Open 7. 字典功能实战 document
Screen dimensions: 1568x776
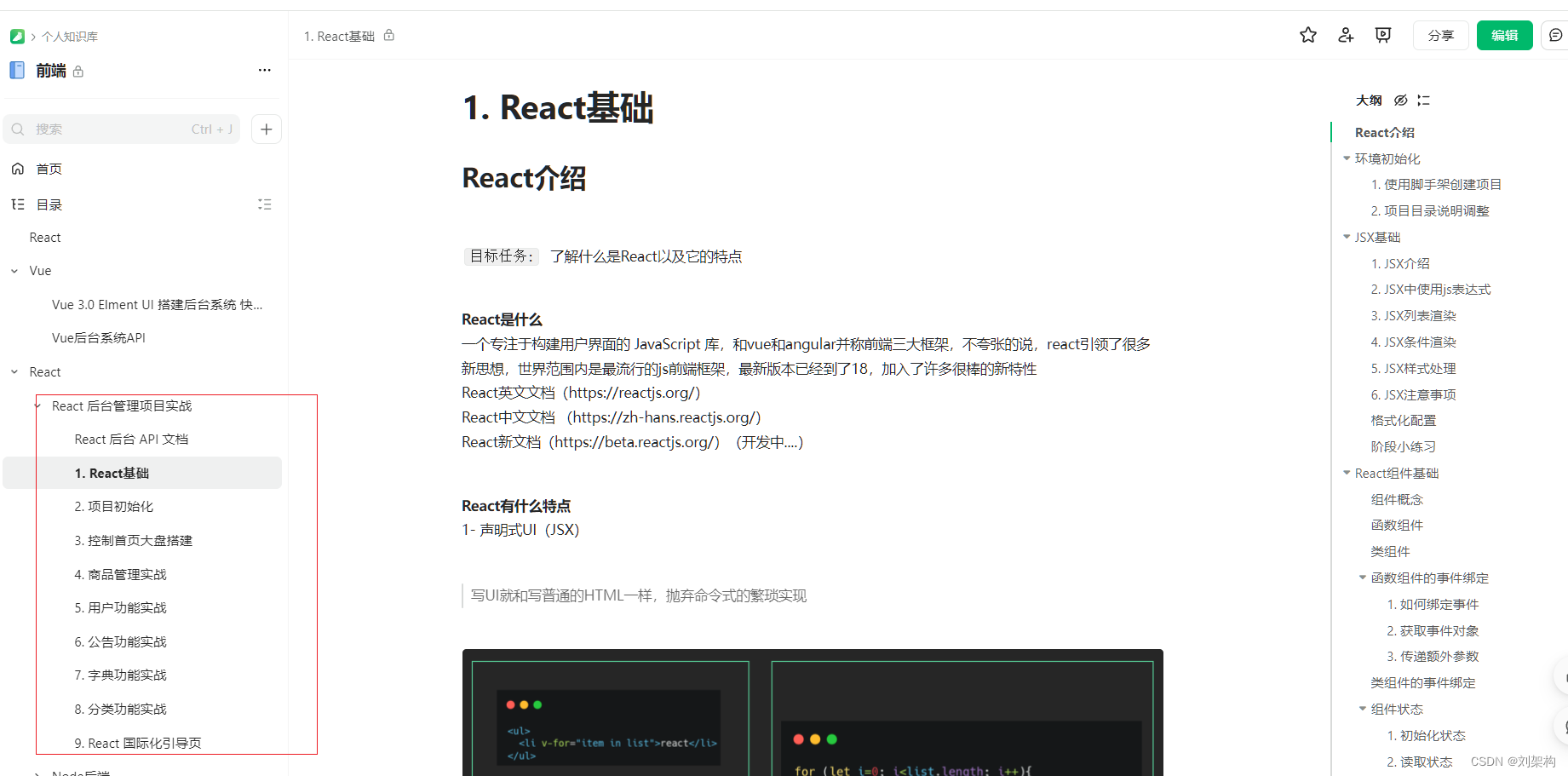pos(121,675)
